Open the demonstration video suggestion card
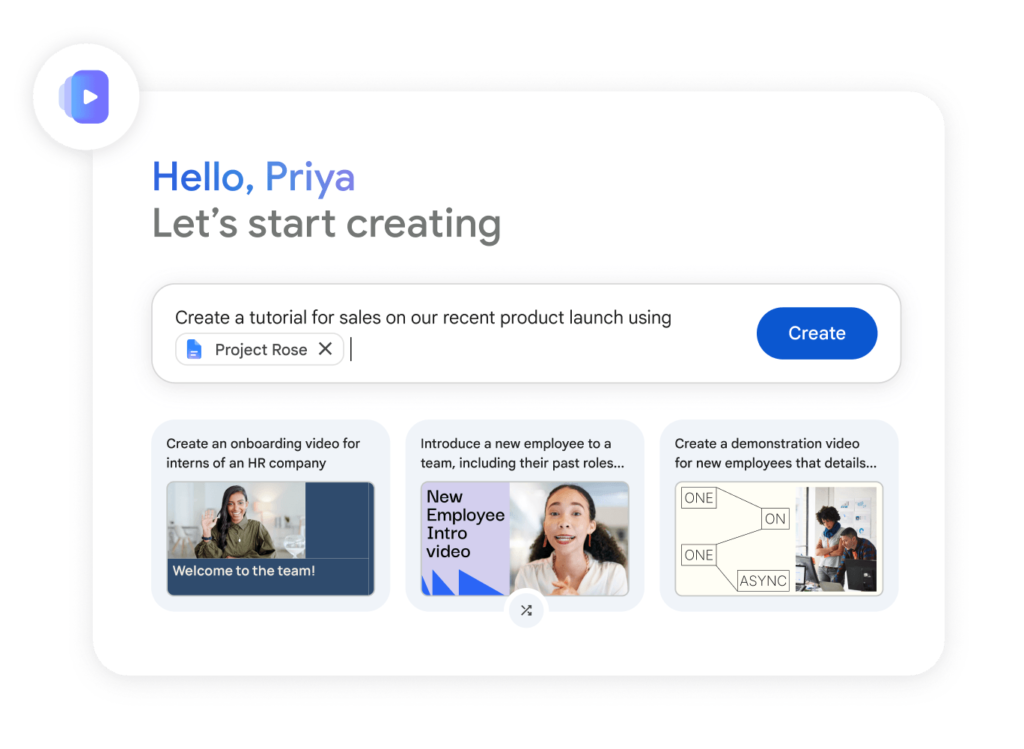The height and width of the screenshot is (749, 1024). point(779,515)
